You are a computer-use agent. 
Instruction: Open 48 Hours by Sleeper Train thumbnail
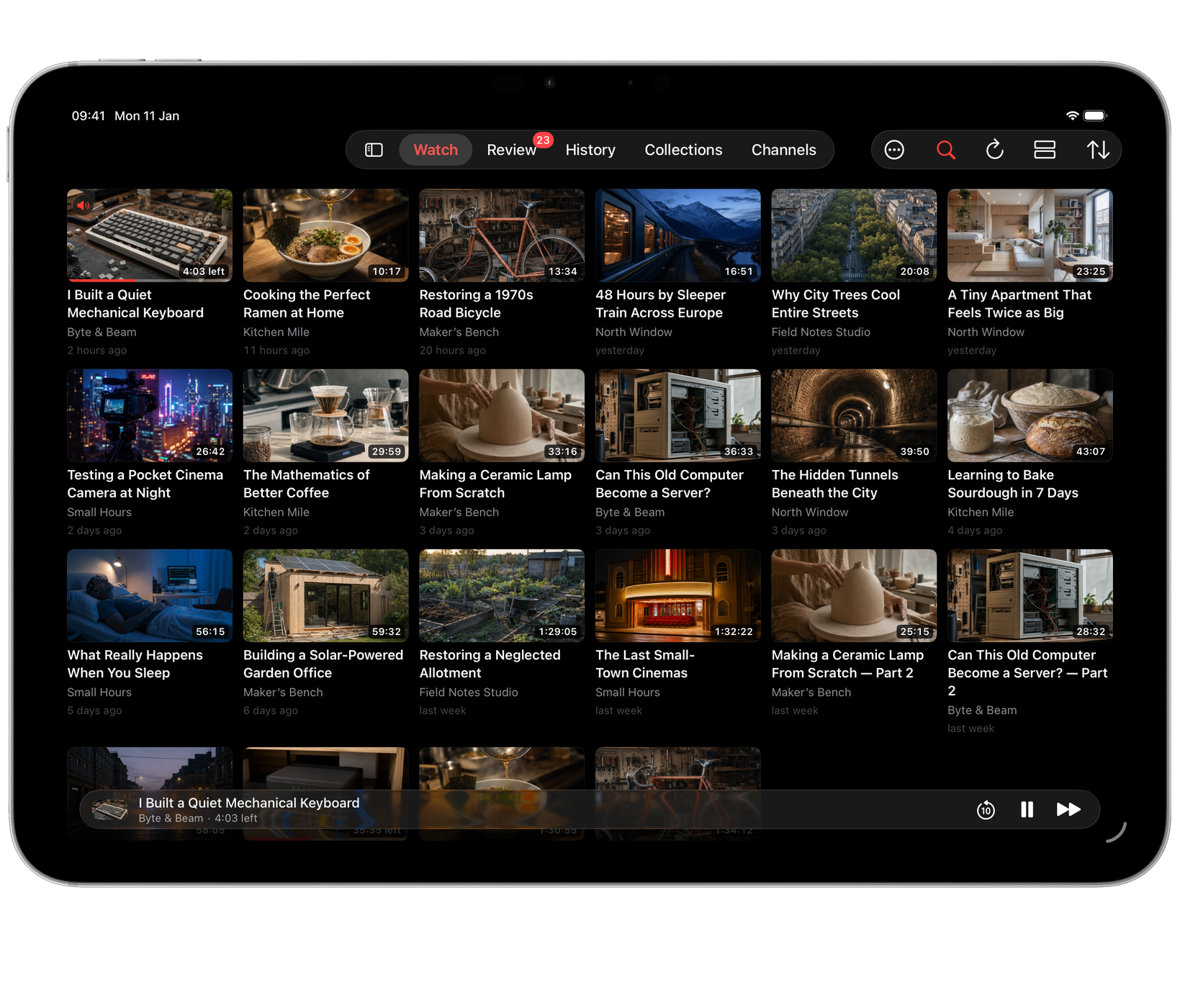click(x=677, y=235)
